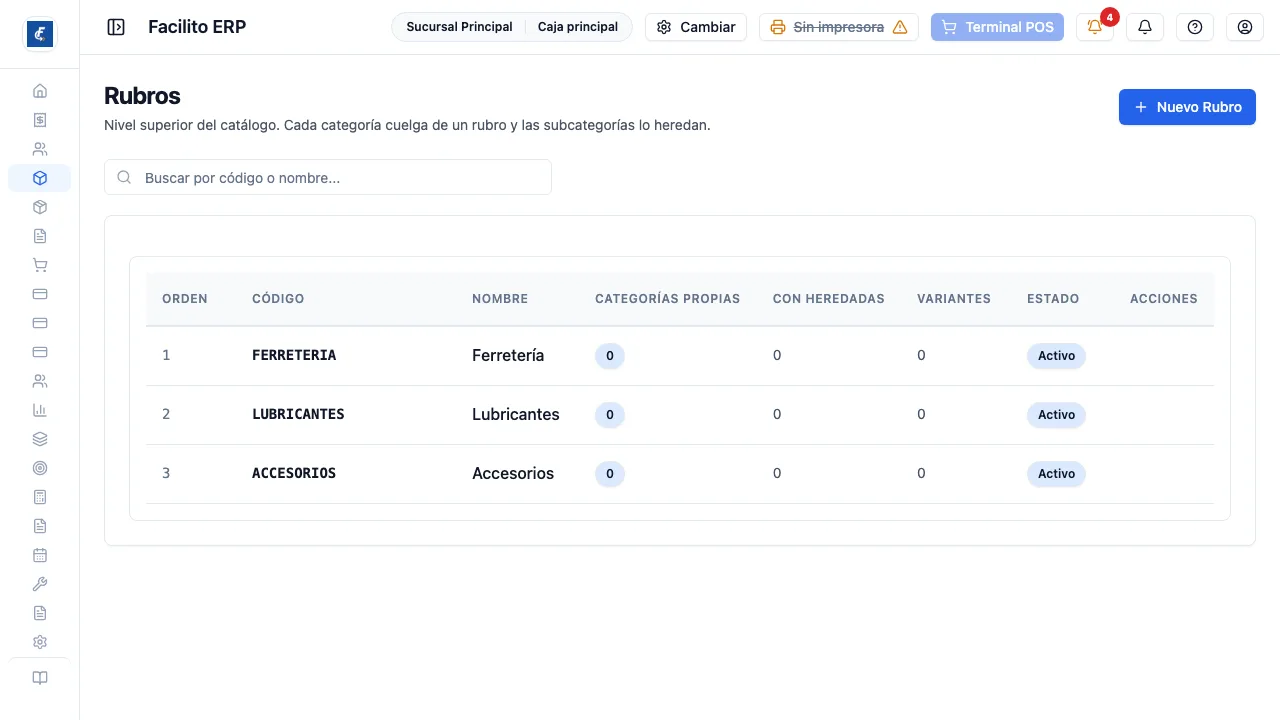Click the Ferretería name cell

point(508,355)
